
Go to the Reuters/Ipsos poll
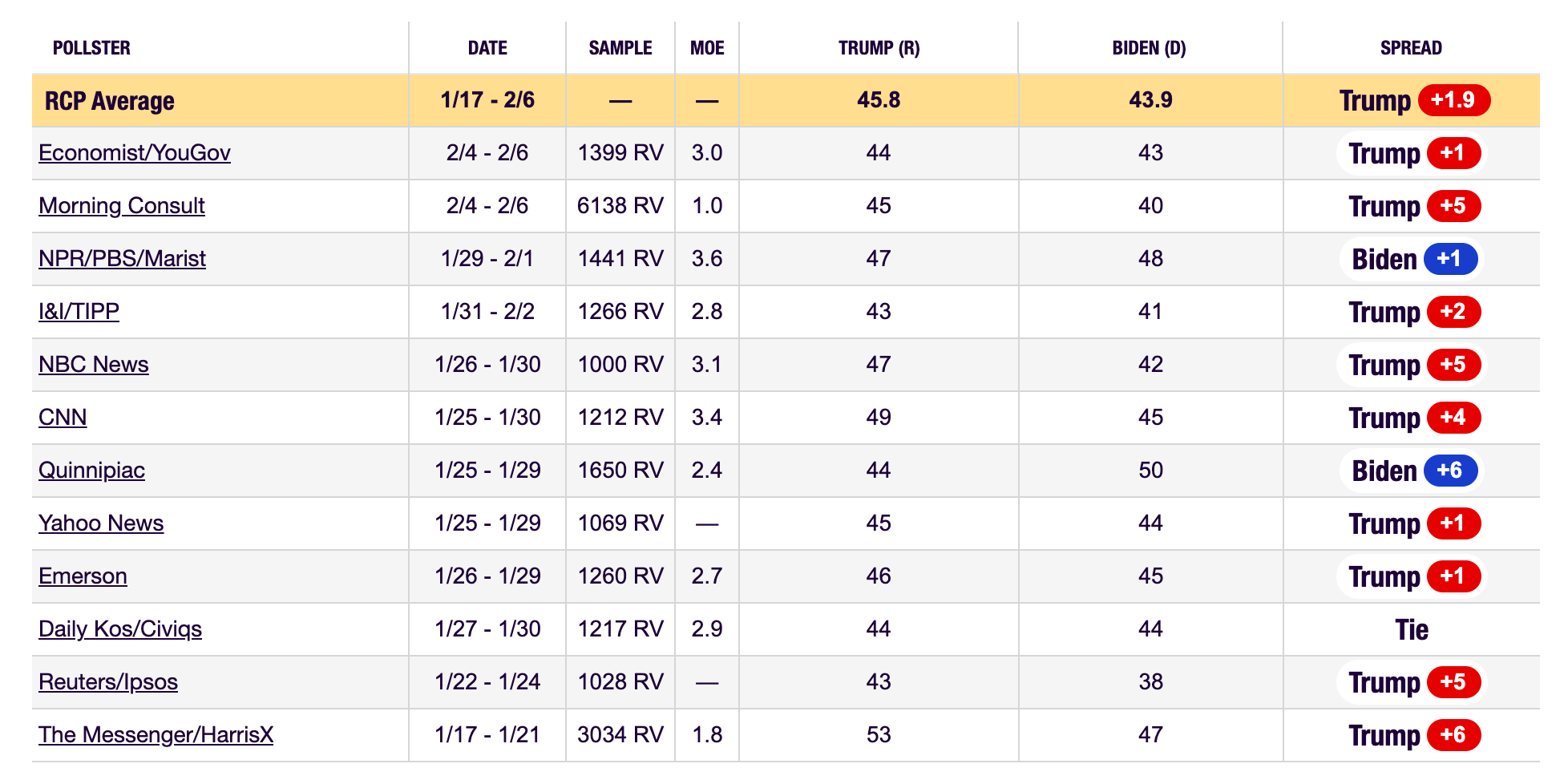[108, 682]
